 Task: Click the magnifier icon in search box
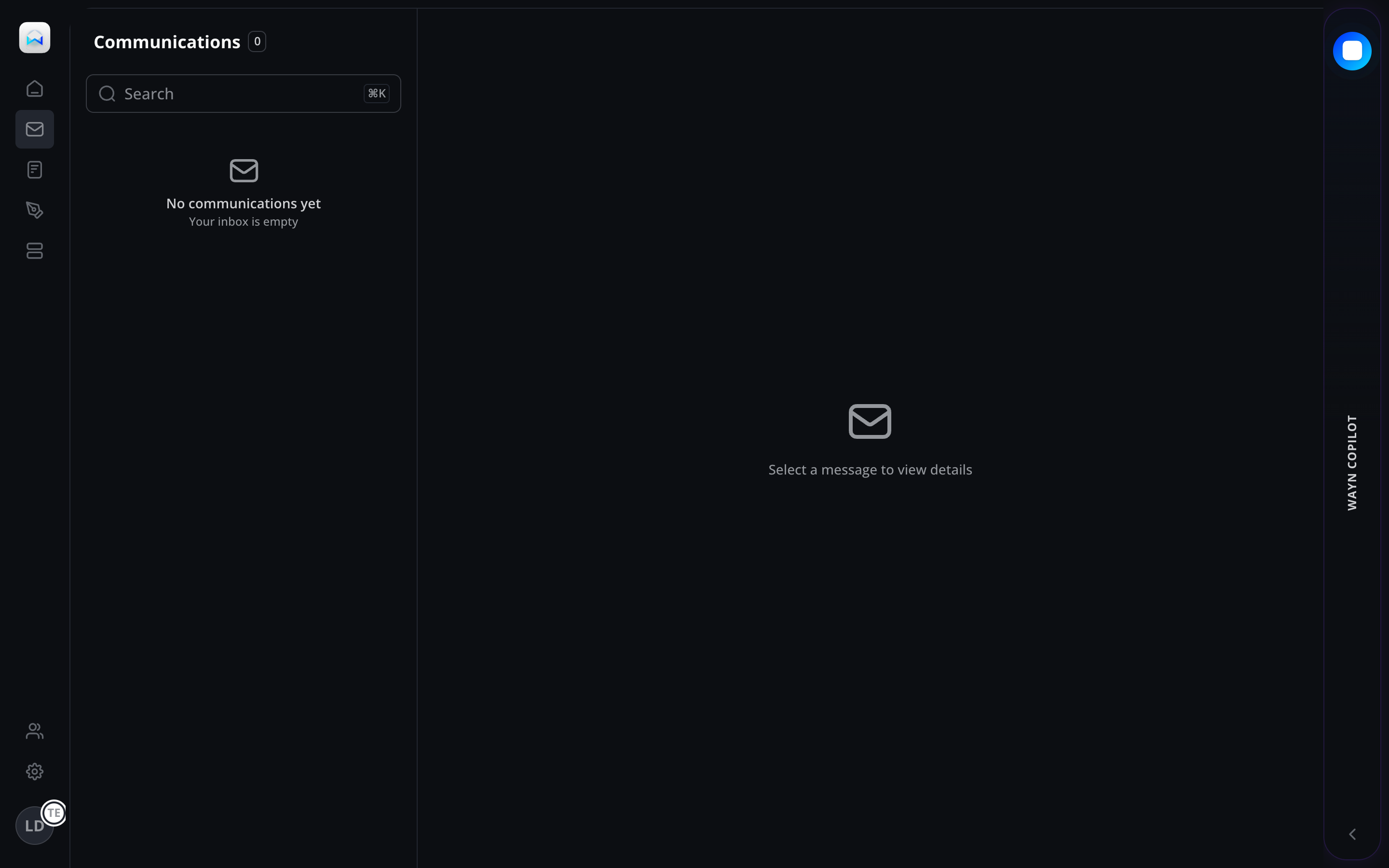pos(108,94)
